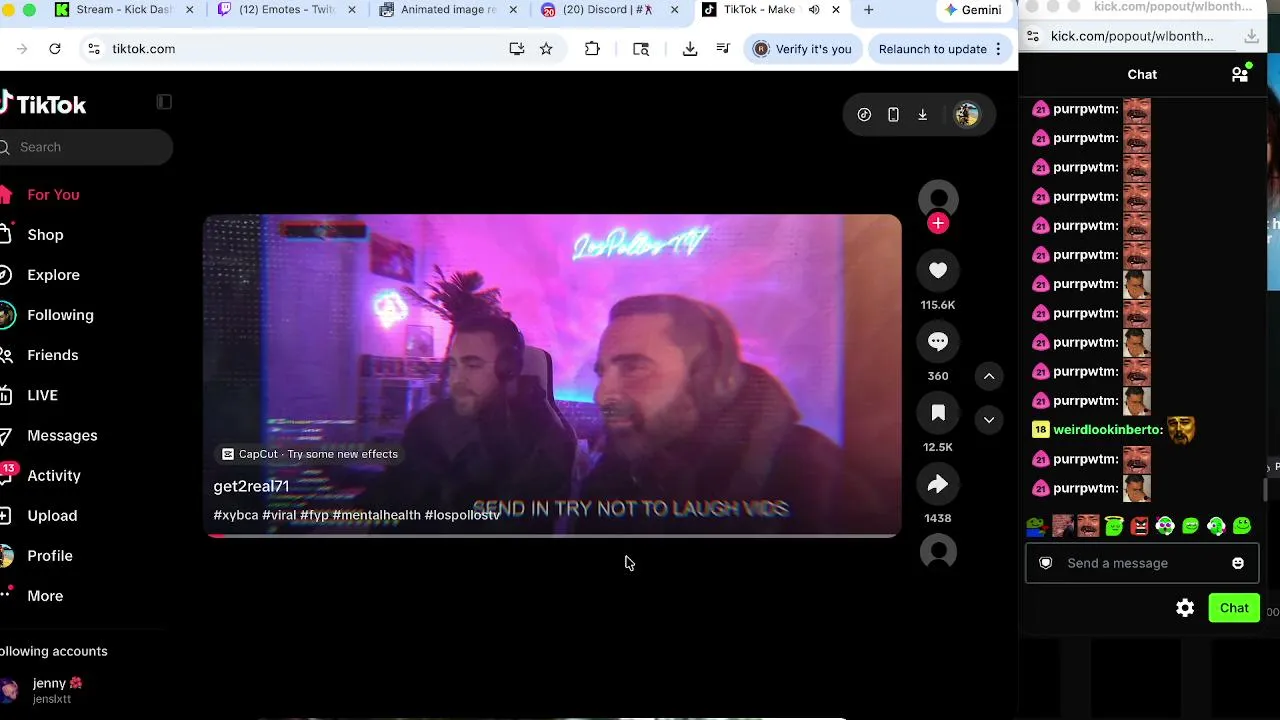
Task: Insert the angry red face emote
Action: [x=1139, y=526]
